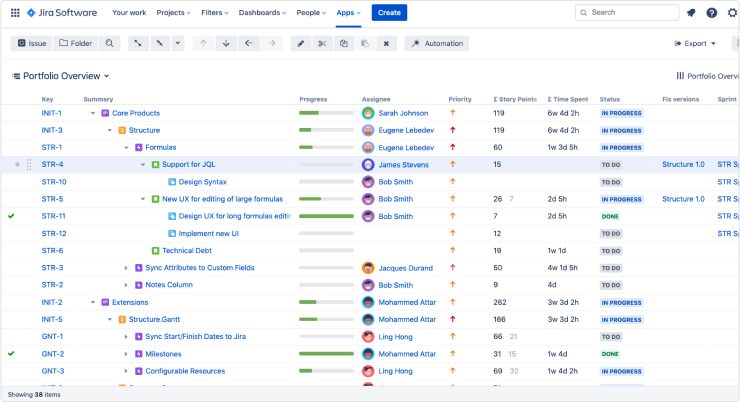The image size is (740, 402).
Task: Open the Export dropdown
Action: (x=695, y=44)
